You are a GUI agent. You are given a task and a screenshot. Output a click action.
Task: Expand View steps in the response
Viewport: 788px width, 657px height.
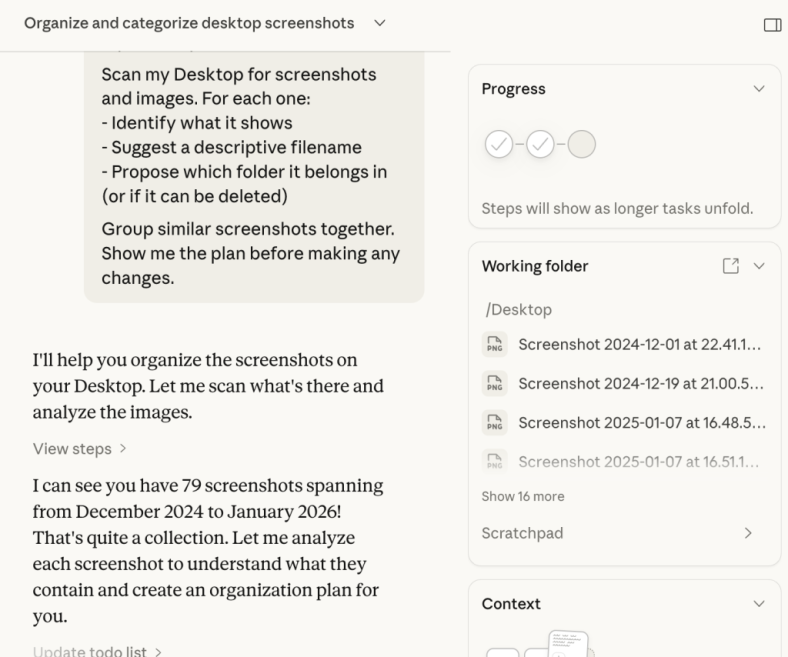[x=79, y=449]
